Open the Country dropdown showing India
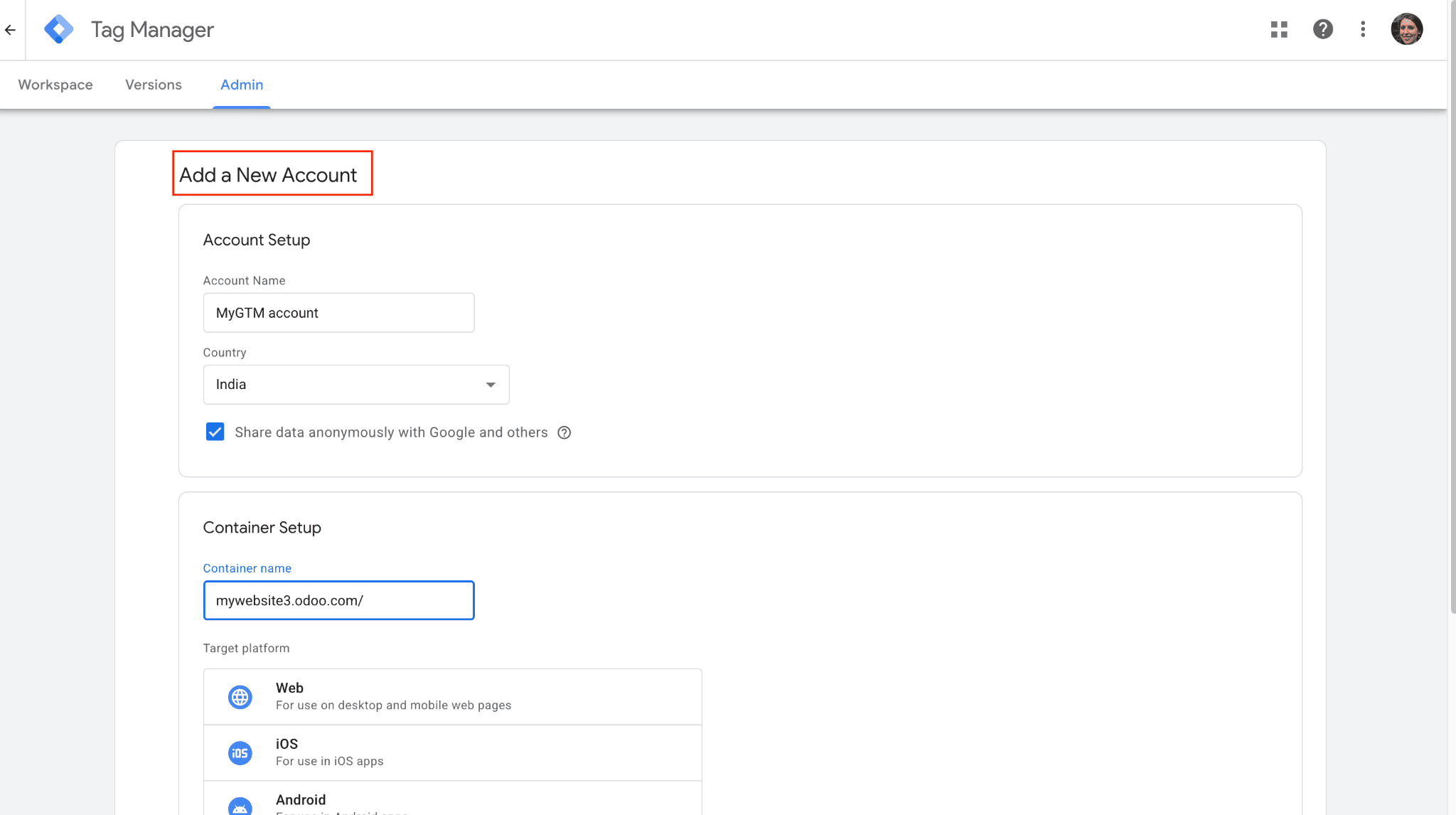Image resolution: width=1456 pixels, height=815 pixels. (355, 385)
